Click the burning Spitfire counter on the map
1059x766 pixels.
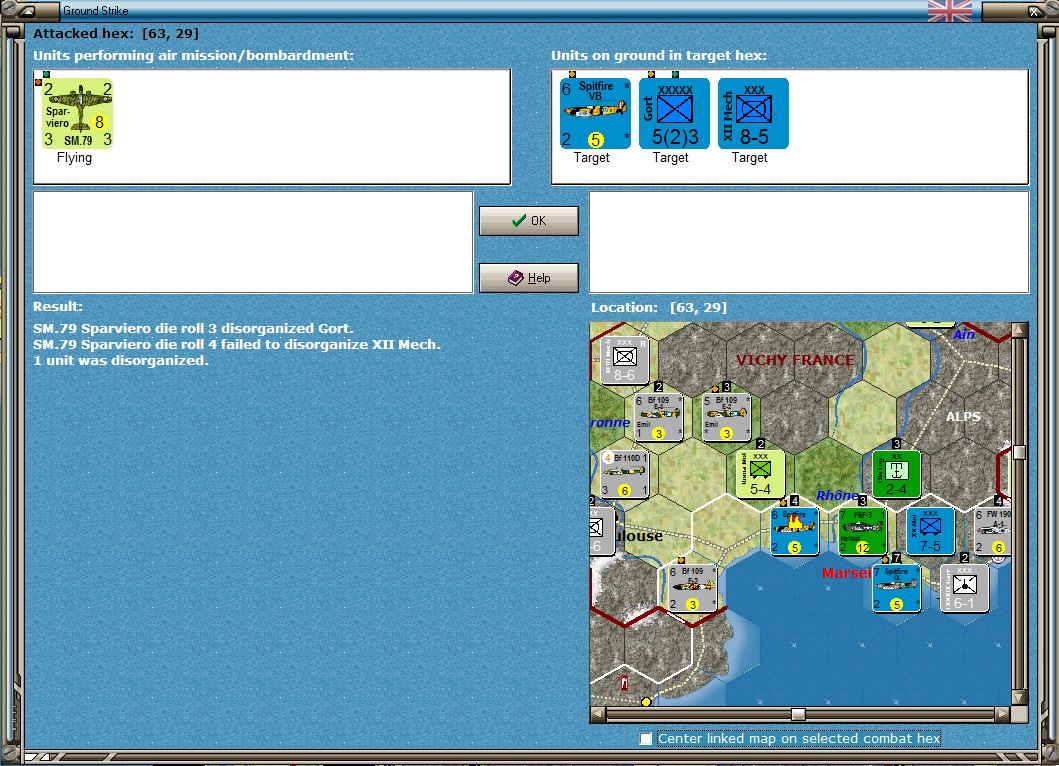[794, 531]
